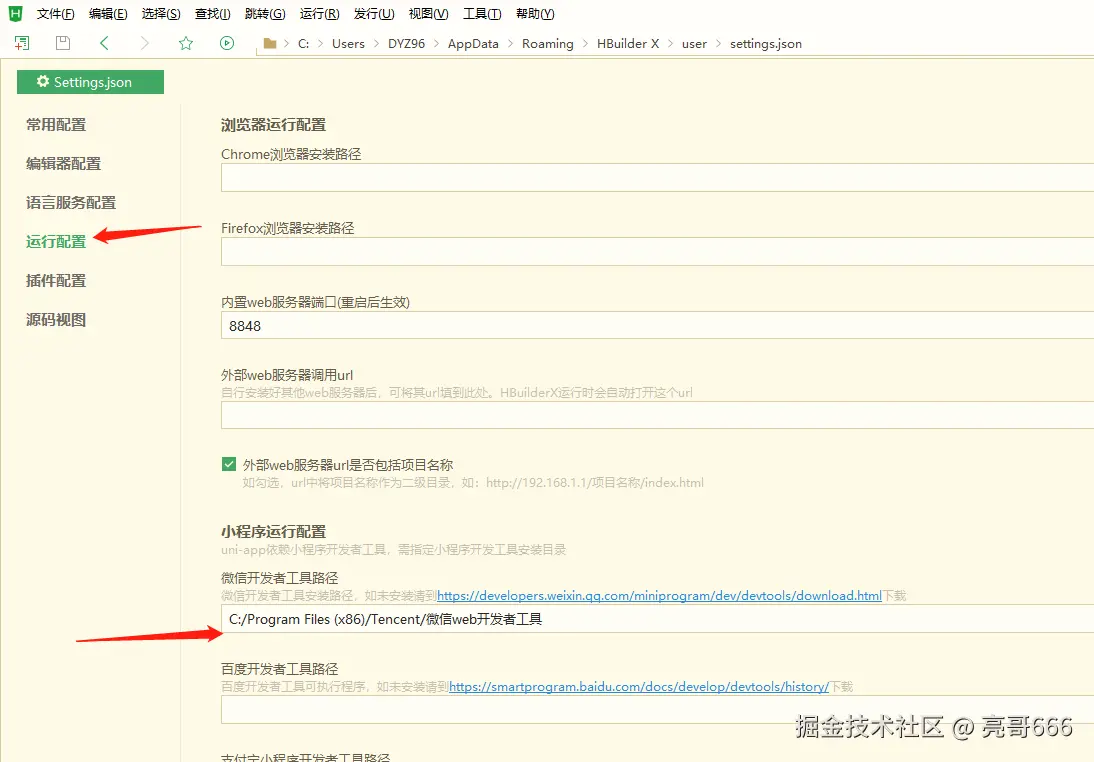Click the star bookmark icon
The width and height of the screenshot is (1094, 762).
coord(186,43)
